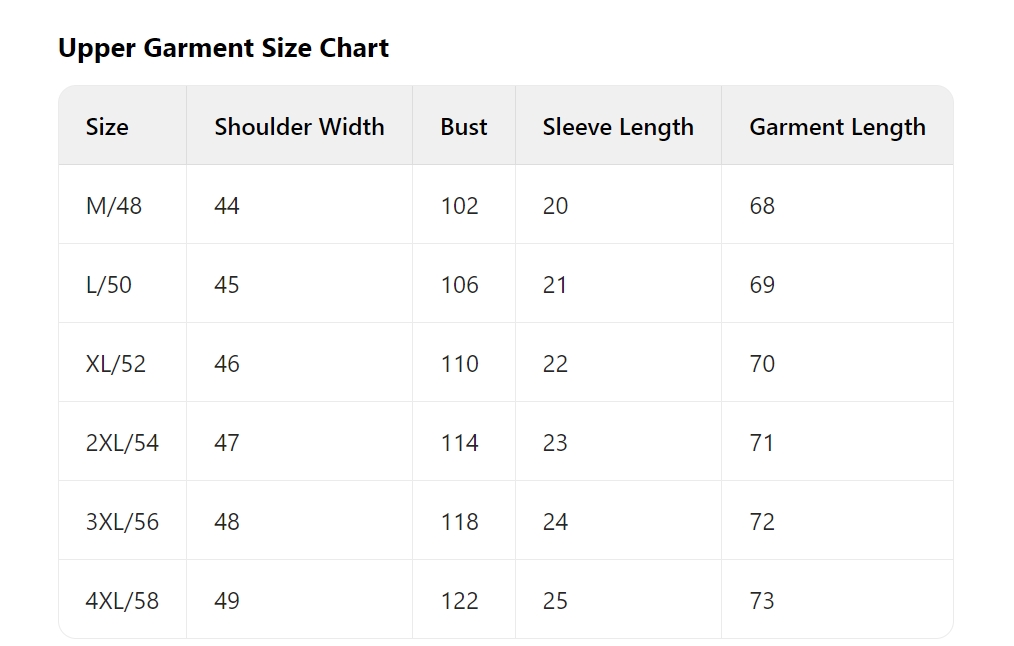Click the Shoulder Width column header
Screen dimensions: 1014x646
coord(299,127)
